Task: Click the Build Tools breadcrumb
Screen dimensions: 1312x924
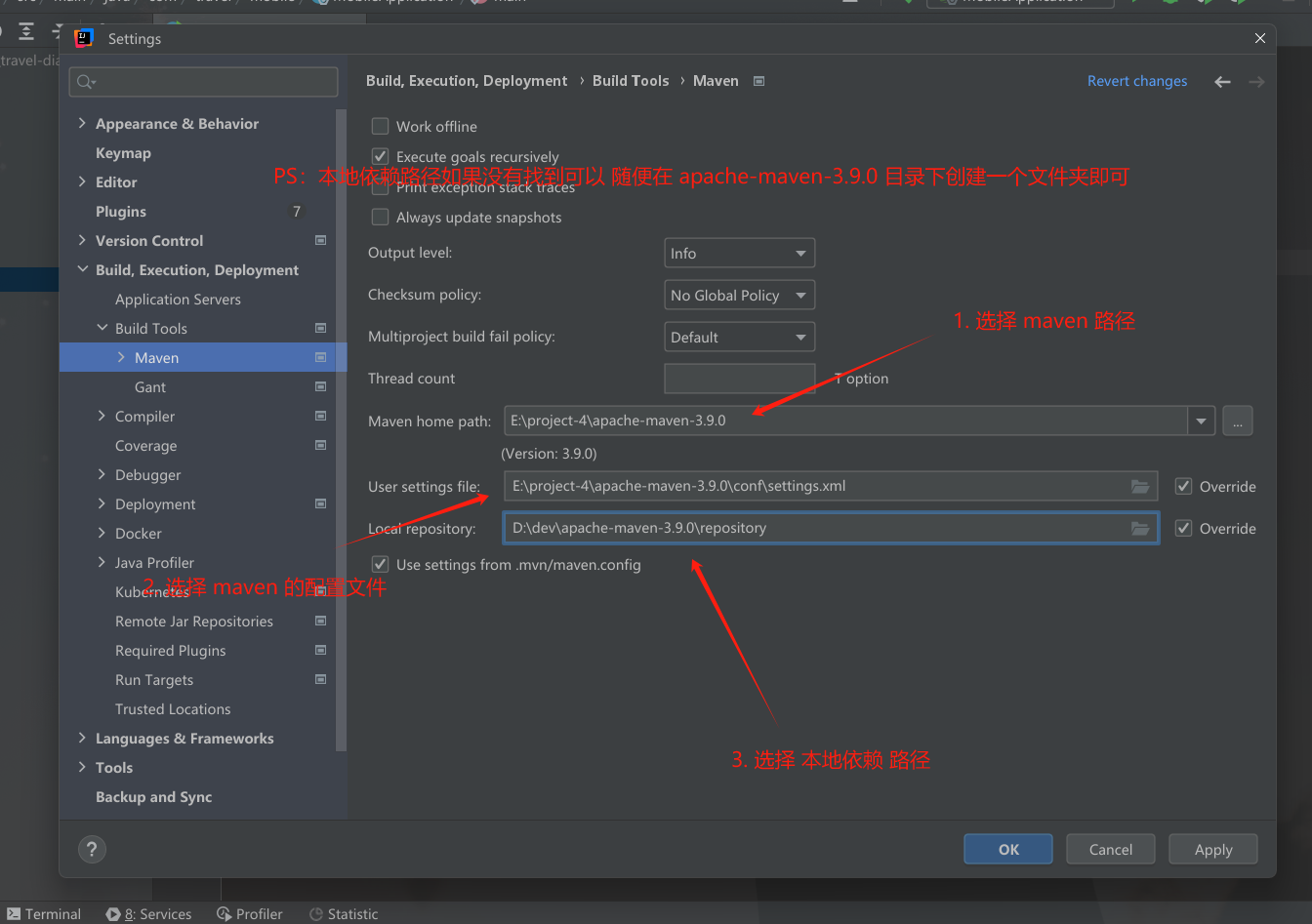Action: pyautogui.click(x=631, y=81)
